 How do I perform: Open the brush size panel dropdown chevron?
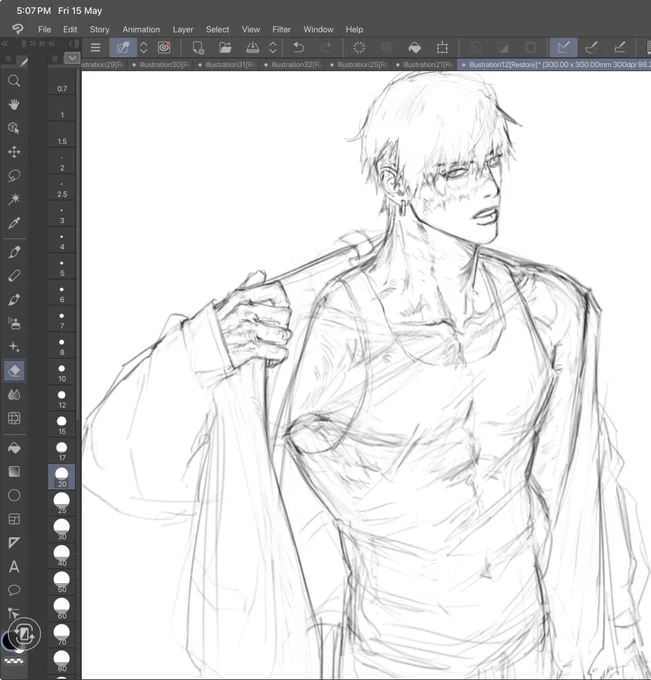[x=72, y=58]
